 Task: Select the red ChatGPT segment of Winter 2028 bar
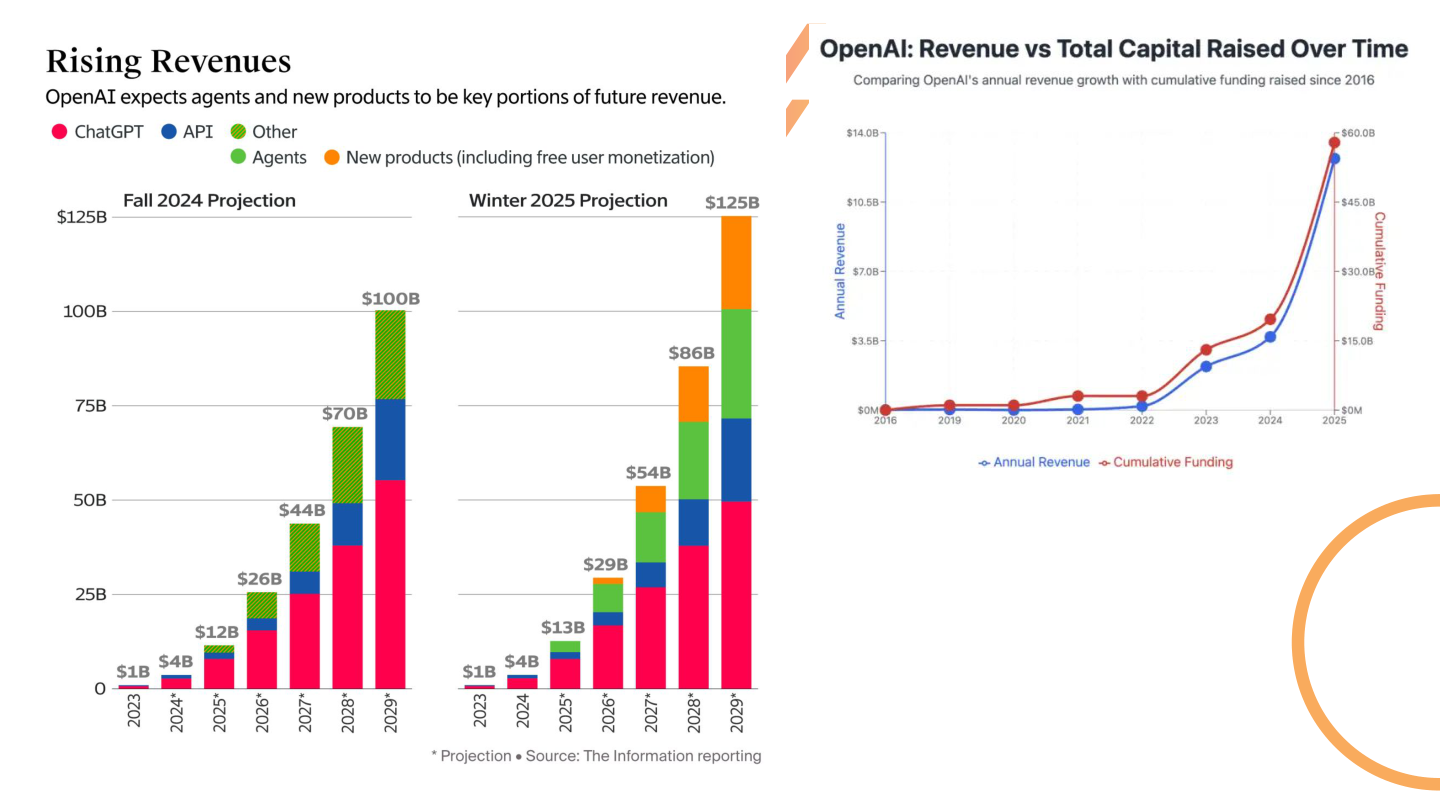coord(693,617)
